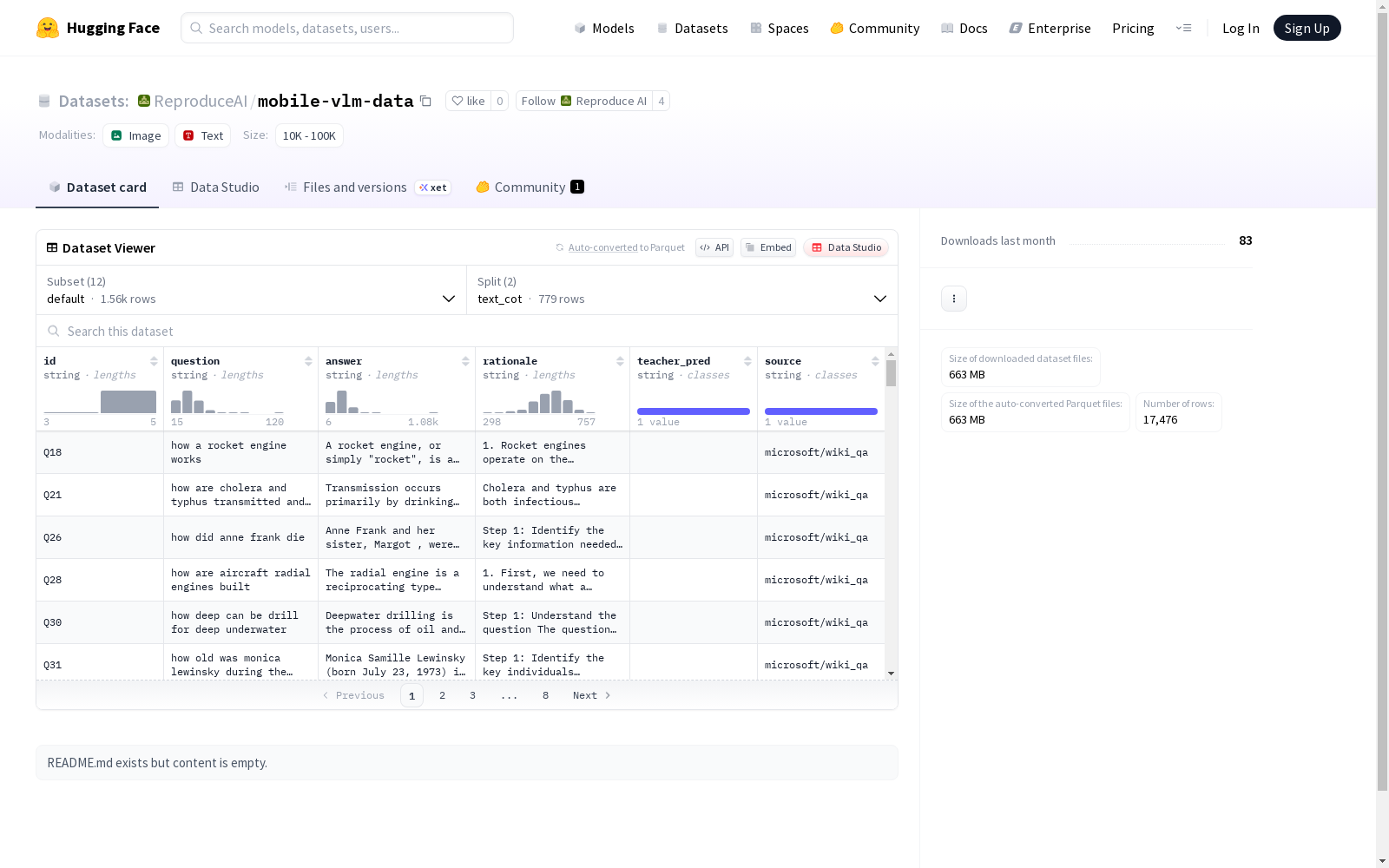Sort the source column
The width and height of the screenshot is (1389, 868).
(875, 361)
